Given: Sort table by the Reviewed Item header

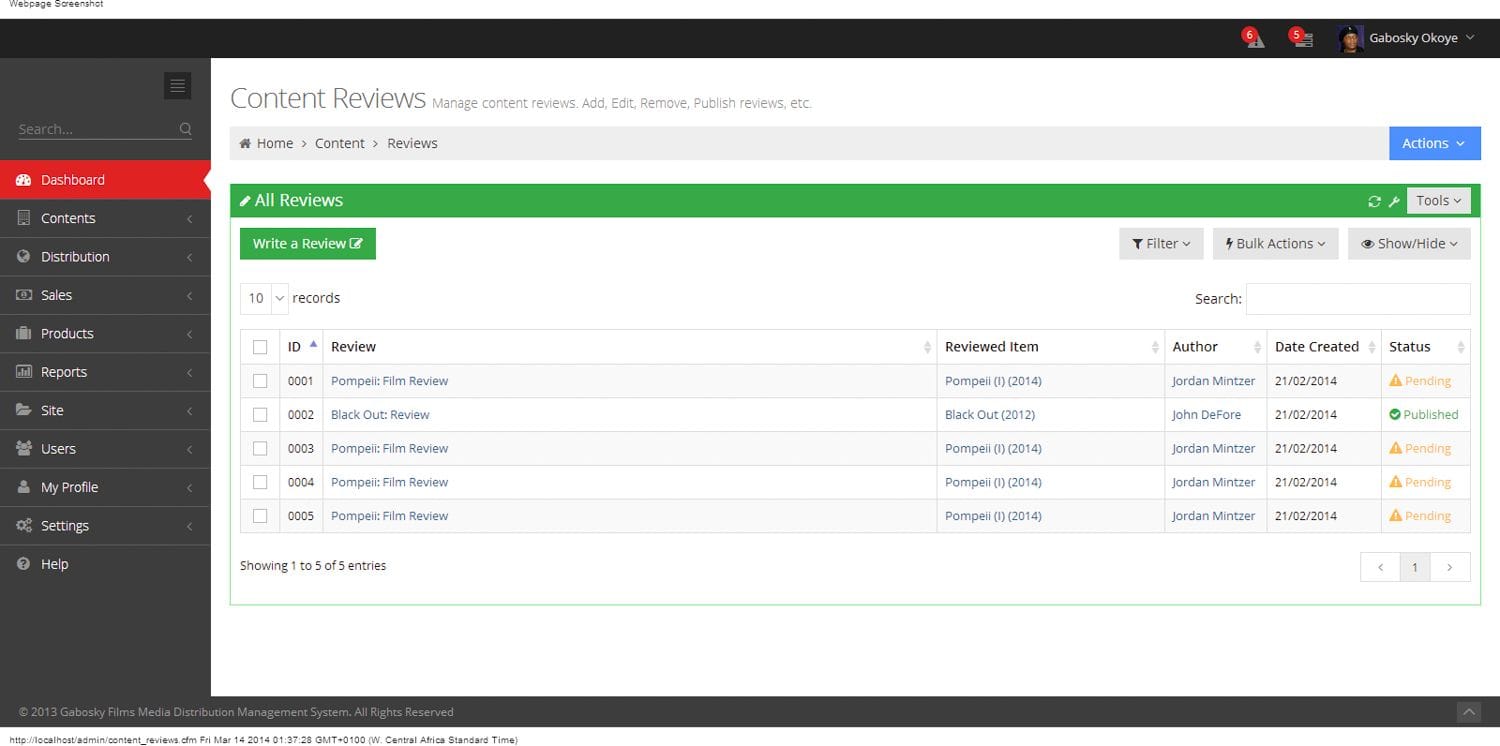Looking at the screenshot, I should (x=1051, y=347).
